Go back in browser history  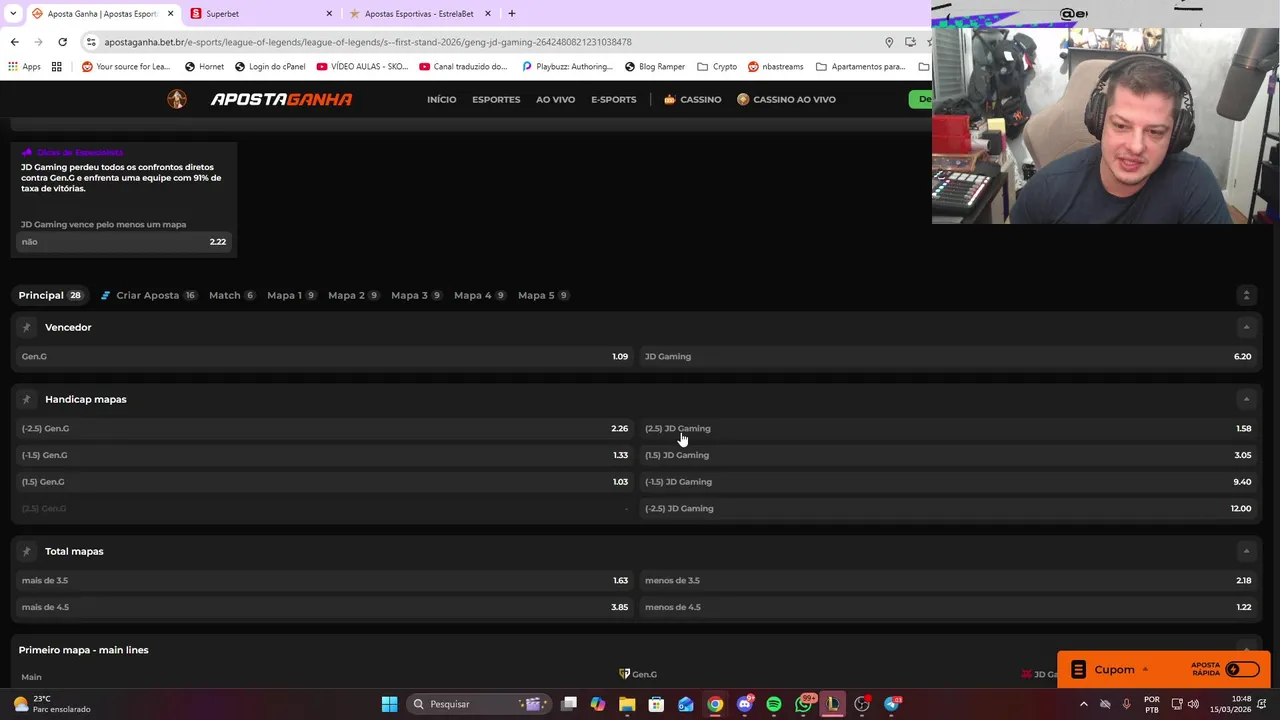point(14,42)
